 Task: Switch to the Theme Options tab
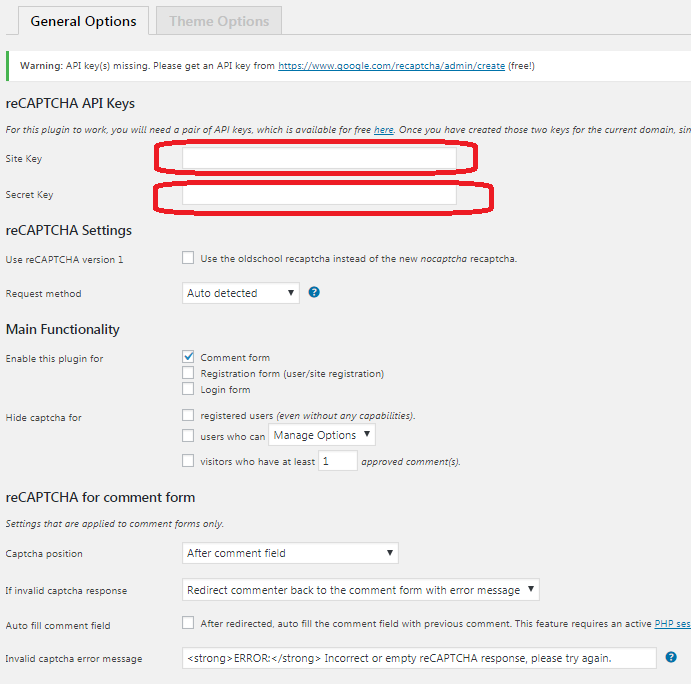pyautogui.click(x=219, y=21)
